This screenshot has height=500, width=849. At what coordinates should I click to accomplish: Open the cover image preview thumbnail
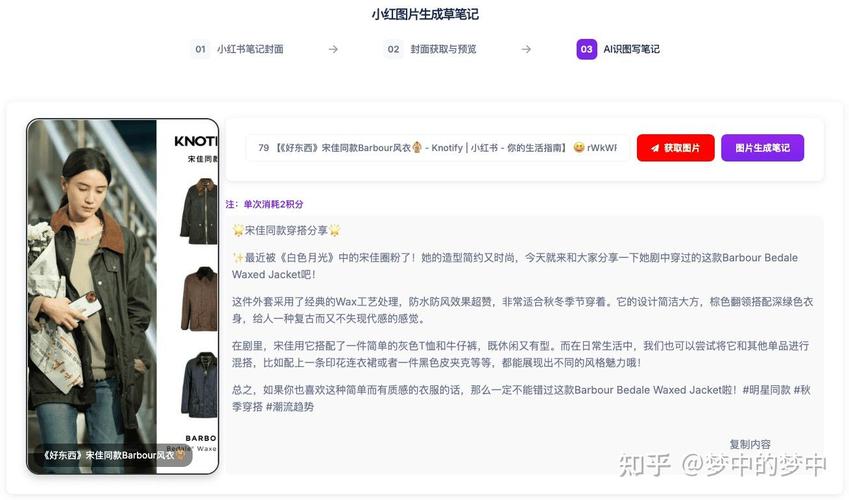point(123,296)
